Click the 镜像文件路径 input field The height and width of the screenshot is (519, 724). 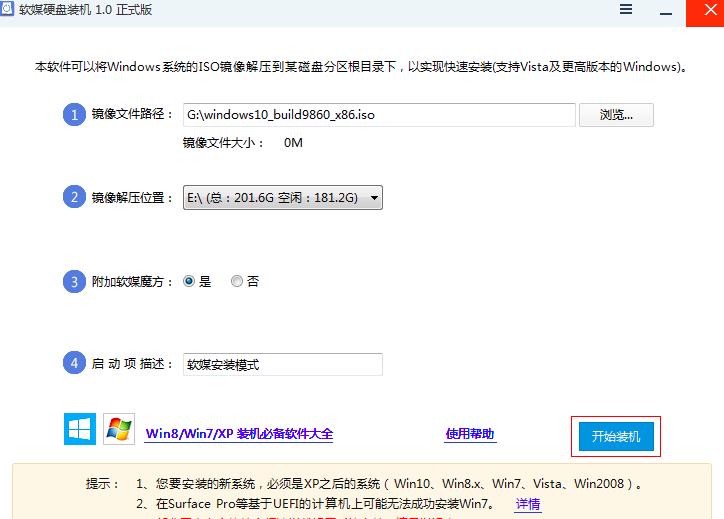[379, 115]
